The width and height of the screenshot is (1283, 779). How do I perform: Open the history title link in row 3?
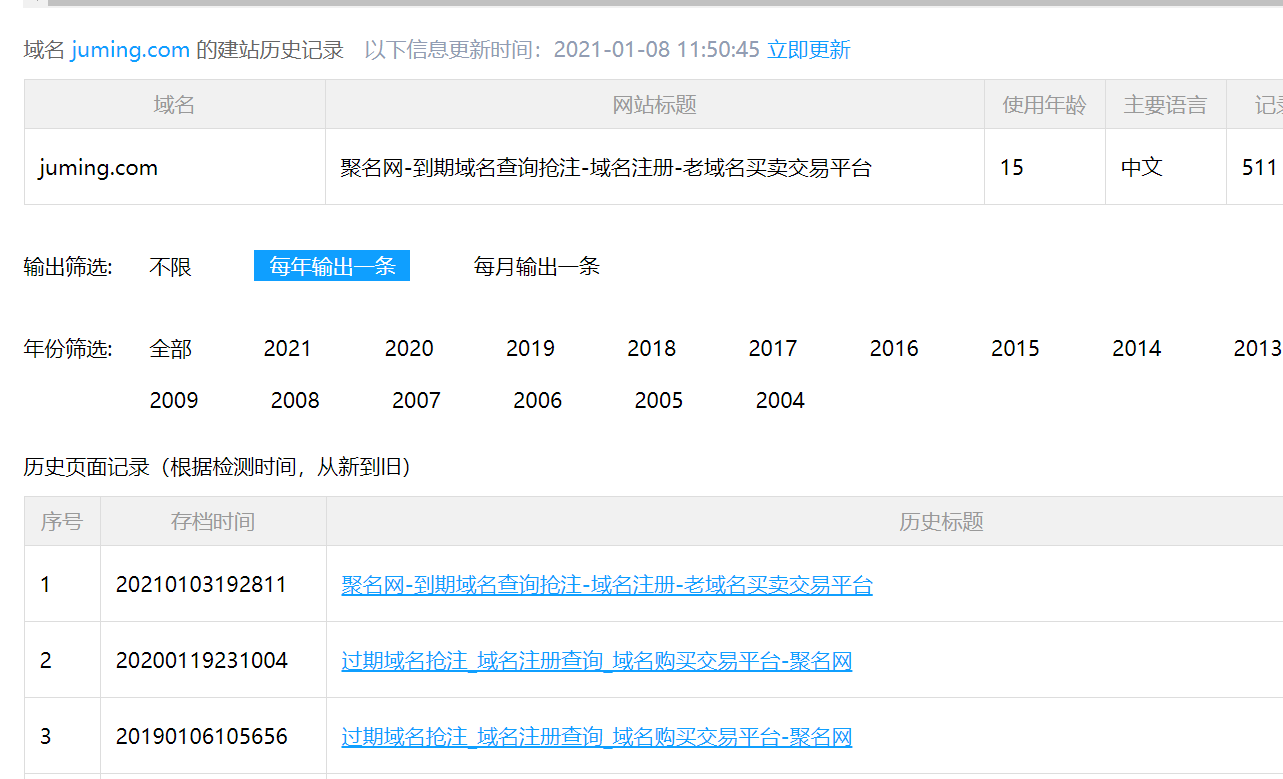[x=597, y=737]
